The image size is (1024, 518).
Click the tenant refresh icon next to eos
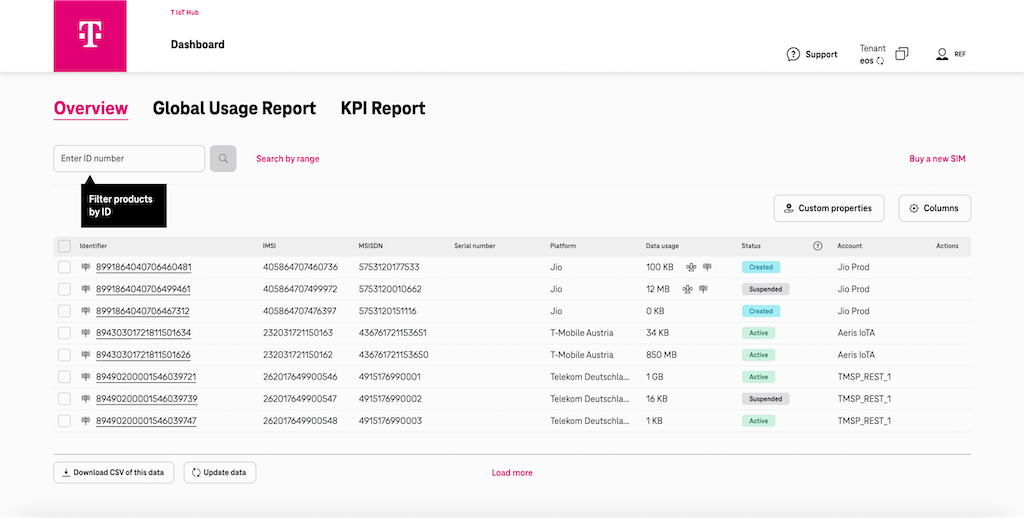point(880,61)
